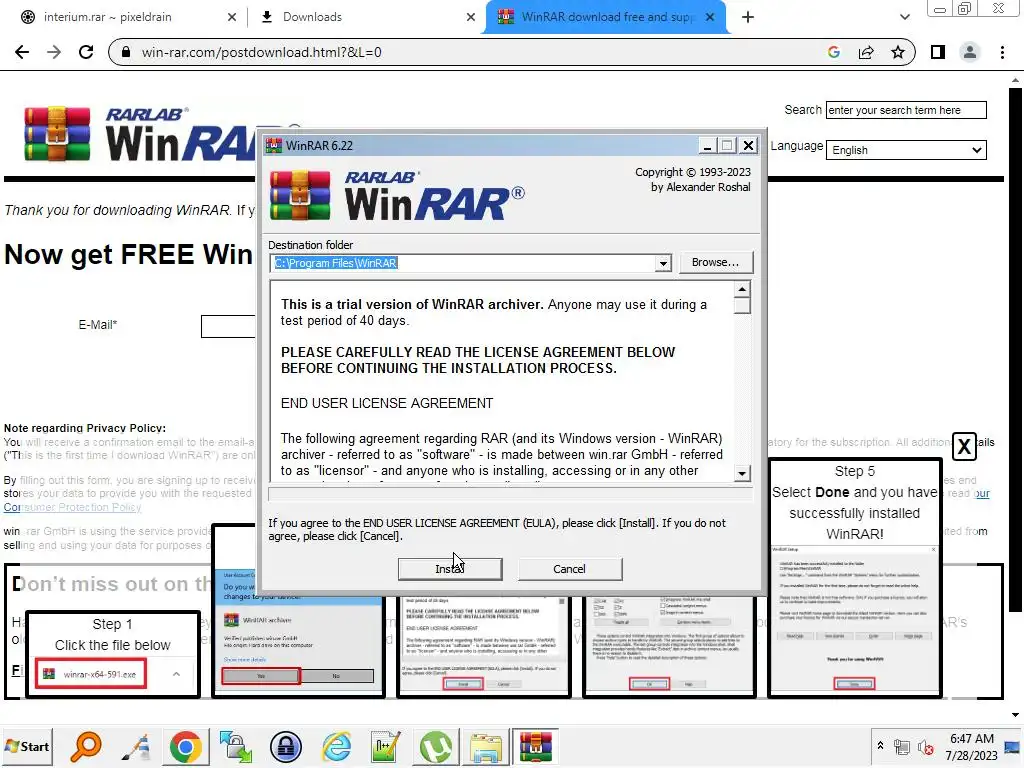Share this page icon
The width and height of the screenshot is (1024, 768).
pos(866,52)
